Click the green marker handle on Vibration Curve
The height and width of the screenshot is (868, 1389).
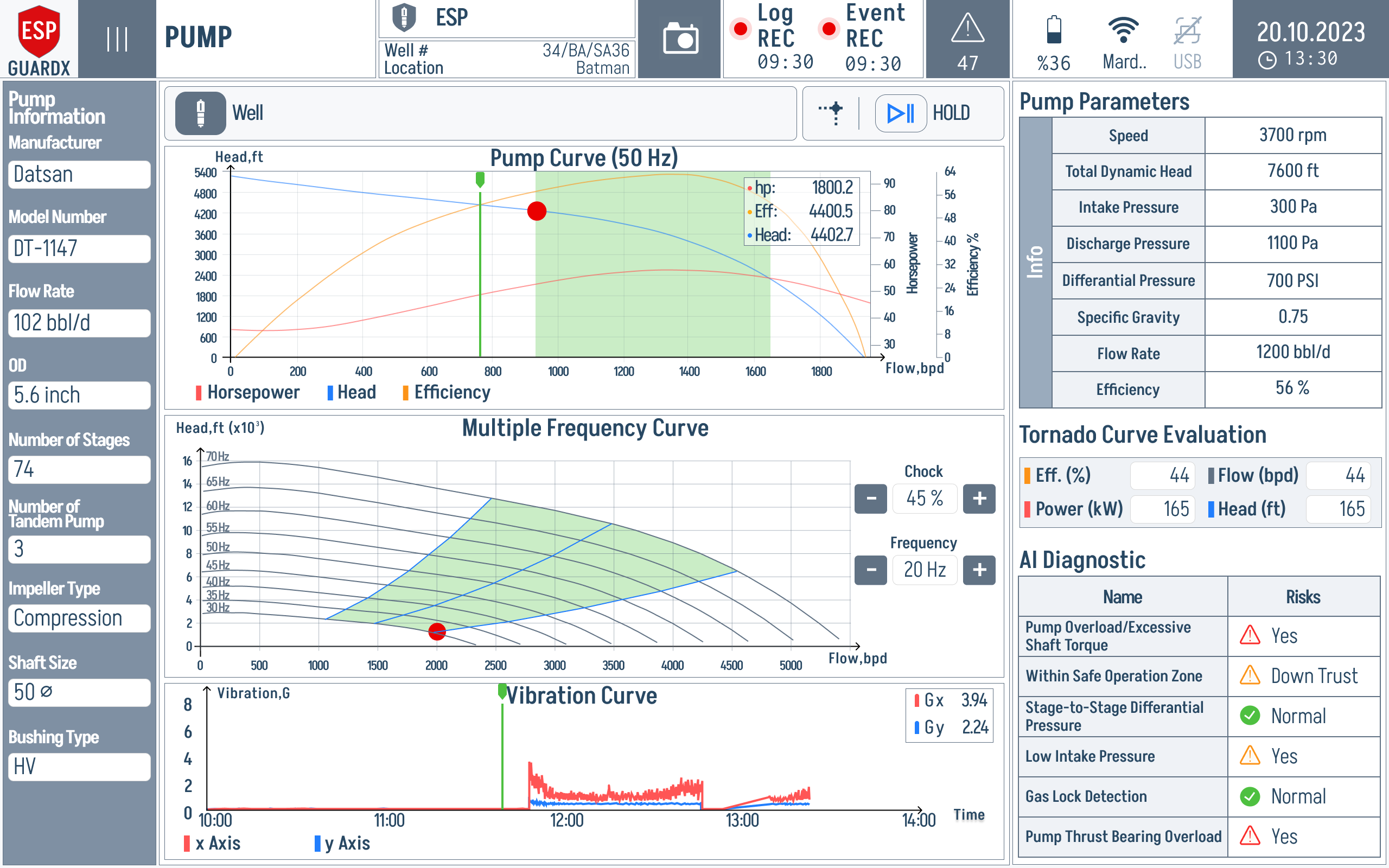tap(502, 691)
